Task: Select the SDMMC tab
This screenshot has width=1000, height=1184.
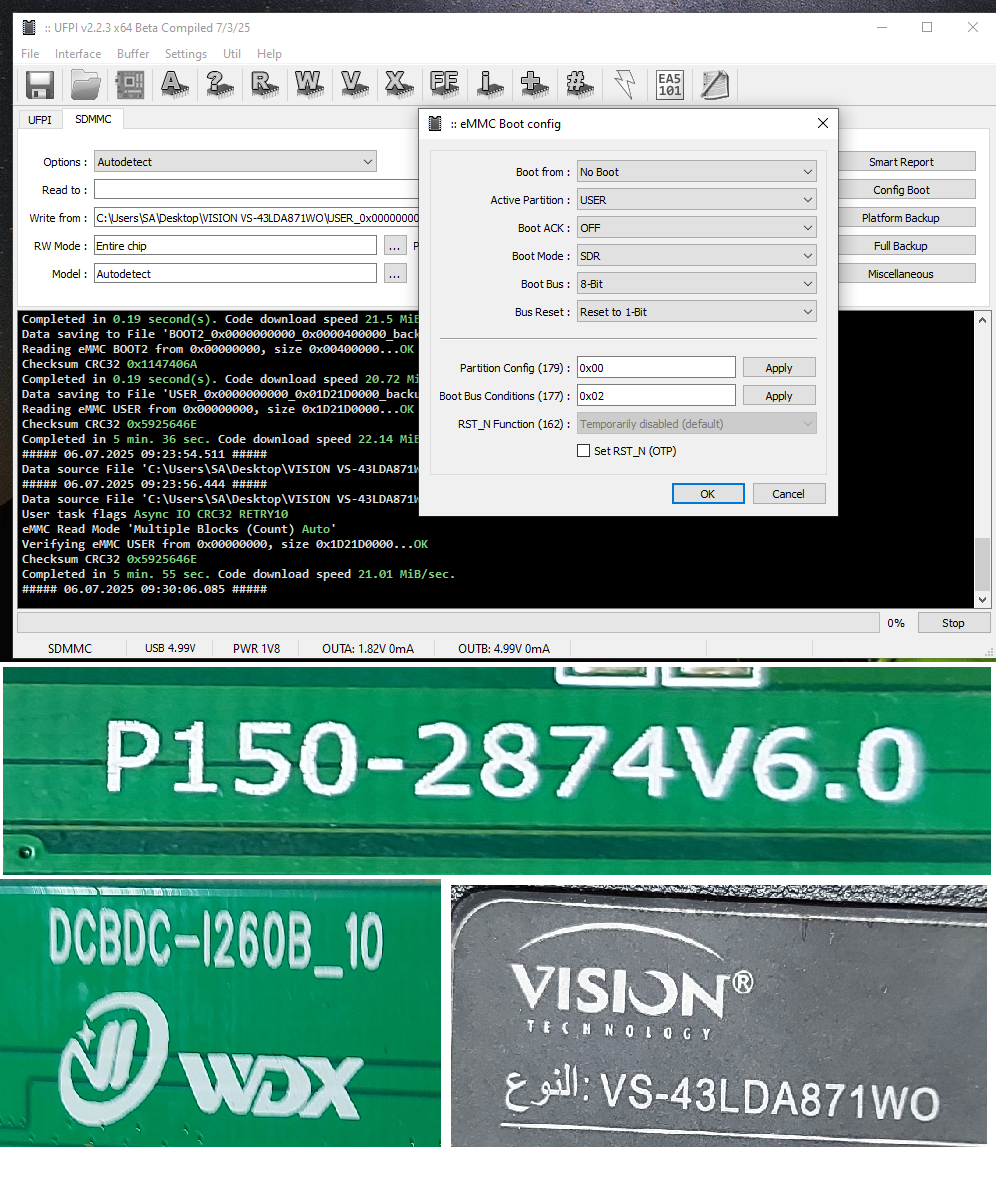Action: click(93, 119)
